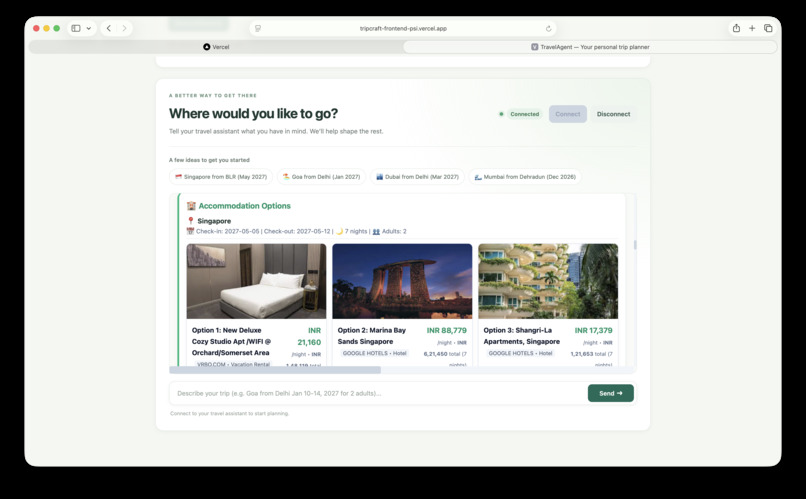Click the Safari back arrow
Viewport: 806px width, 499px height.
108,28
